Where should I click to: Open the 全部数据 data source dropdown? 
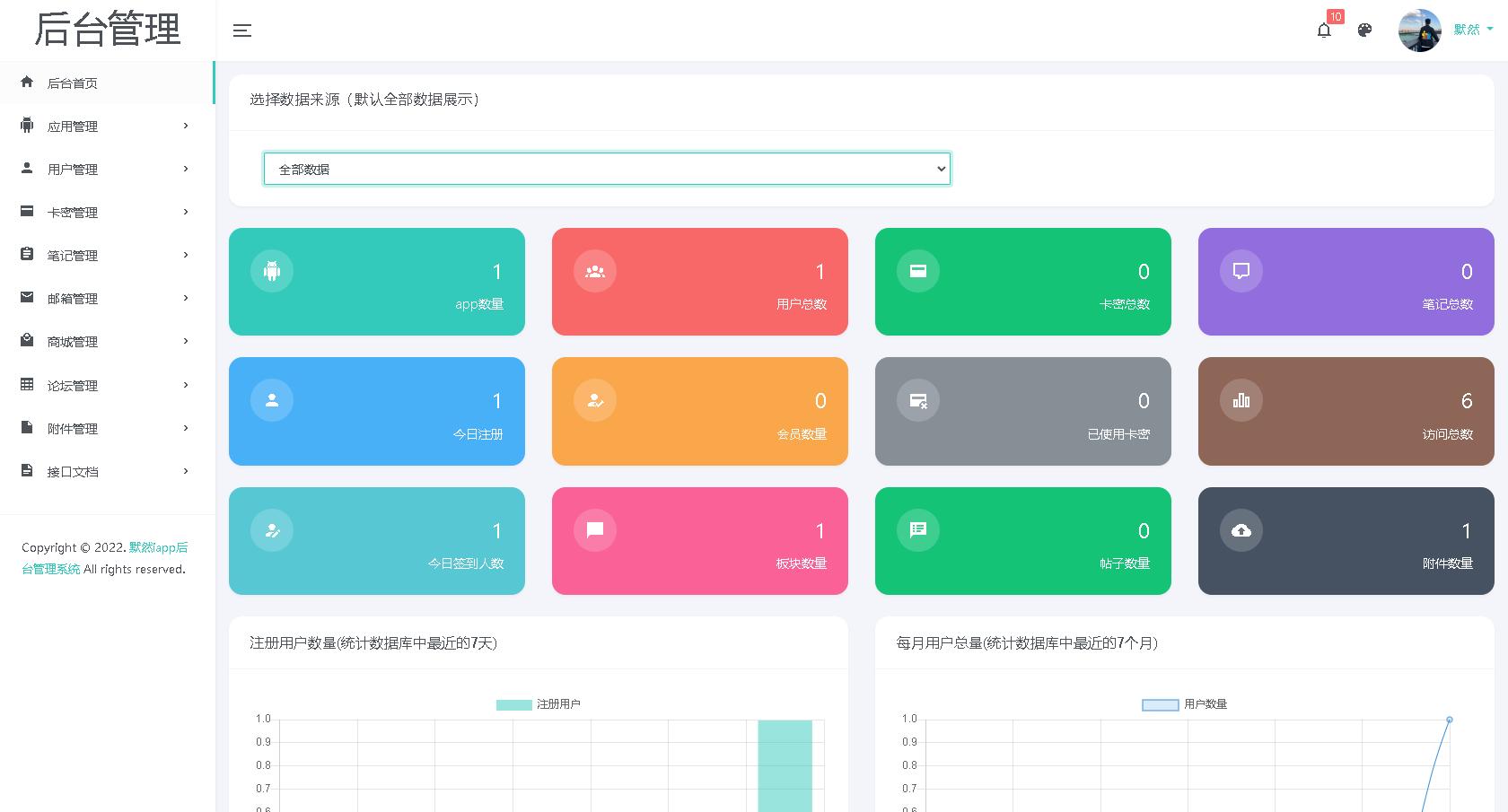point(607,169)
